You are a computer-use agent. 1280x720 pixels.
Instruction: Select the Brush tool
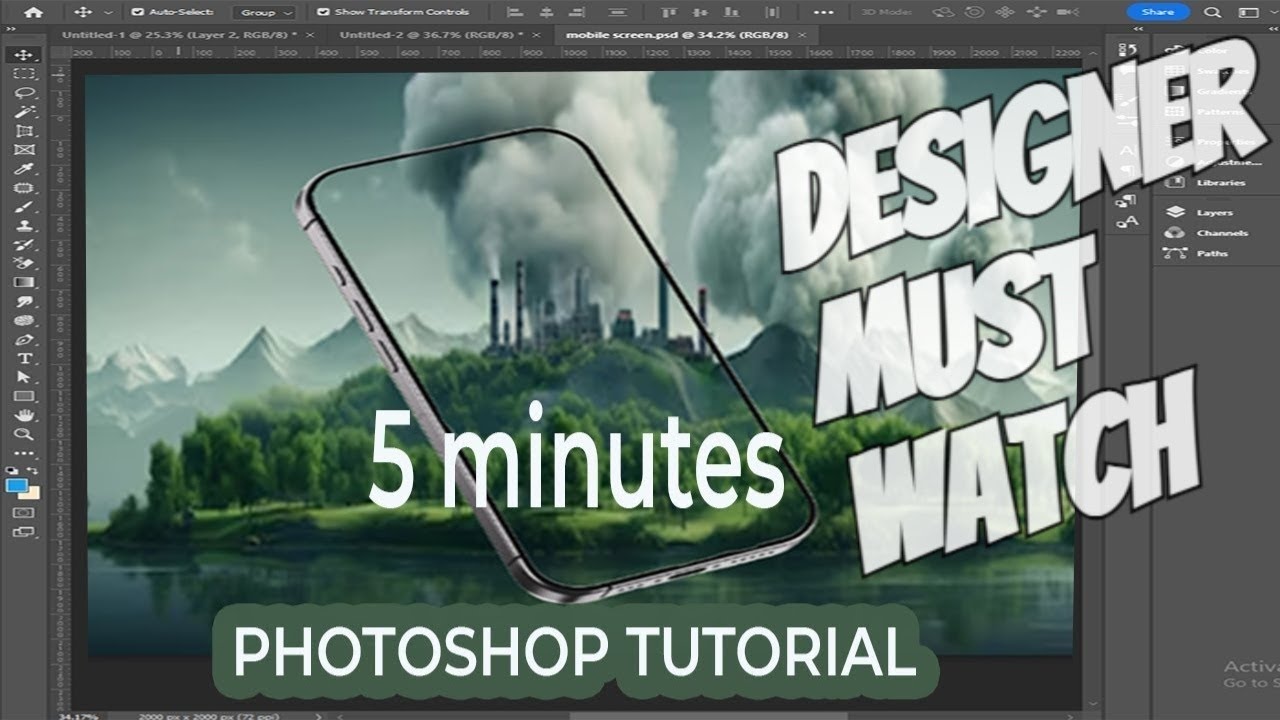tap(25, 206)
